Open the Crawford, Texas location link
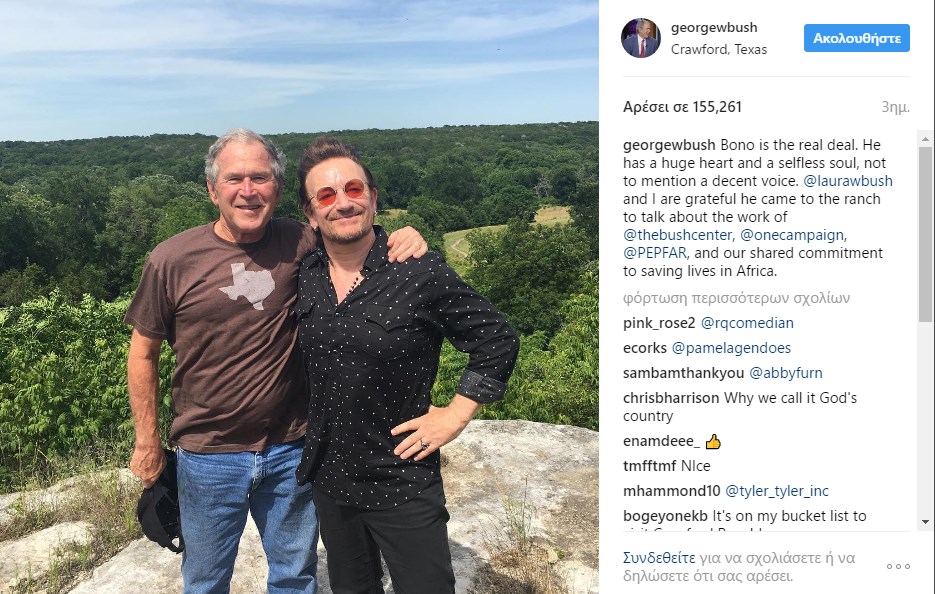This screenshot has width=935, height=594. [718, 49]
